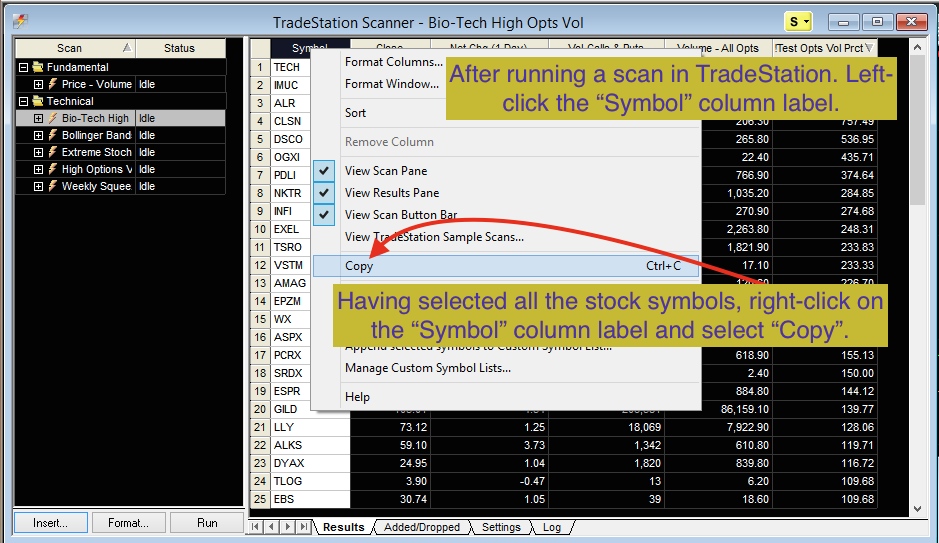Click the Fundamental folder icon
This screenshot has height=543, width=939.
click(x=38, y=67)
